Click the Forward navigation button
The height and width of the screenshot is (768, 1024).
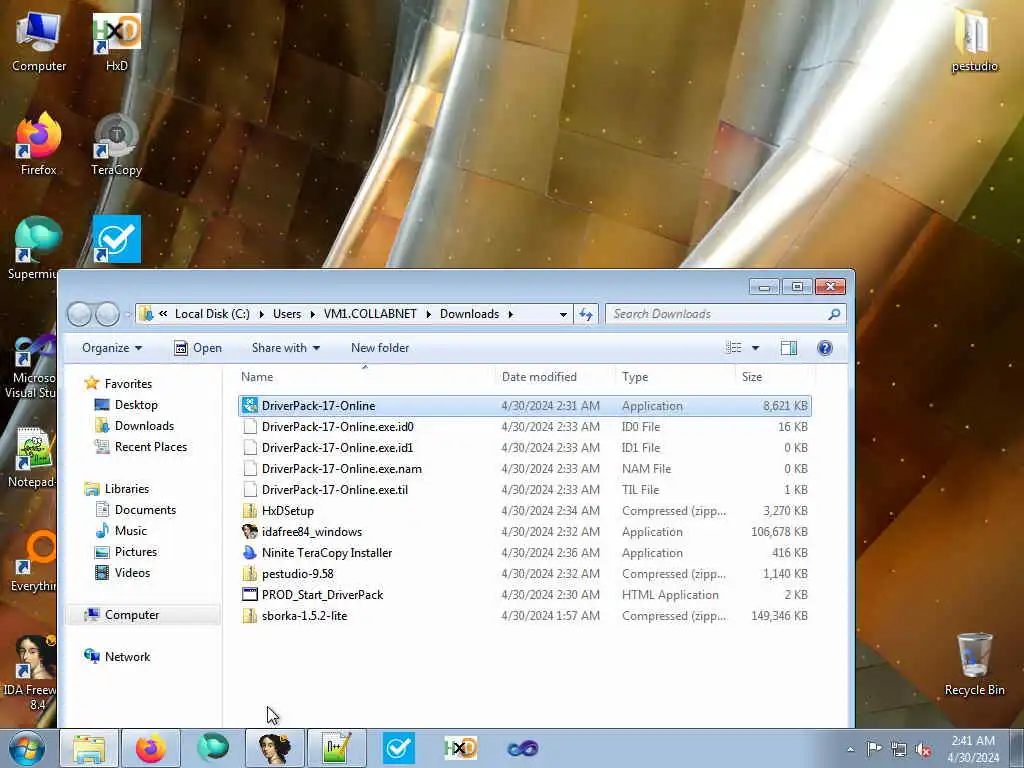(x=108, y=314)
